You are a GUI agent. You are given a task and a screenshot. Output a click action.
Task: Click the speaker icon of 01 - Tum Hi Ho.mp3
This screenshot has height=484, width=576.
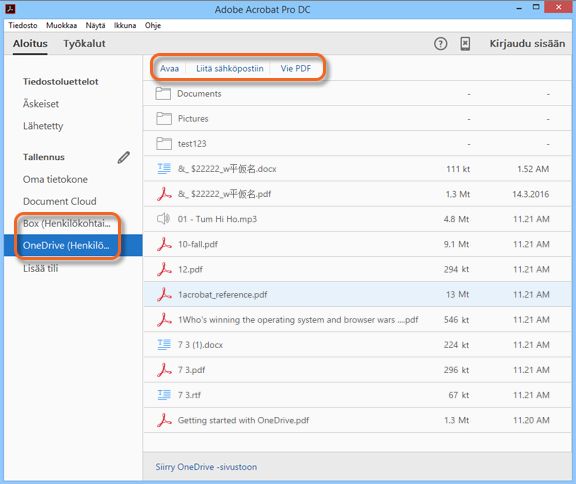(163, 219)
